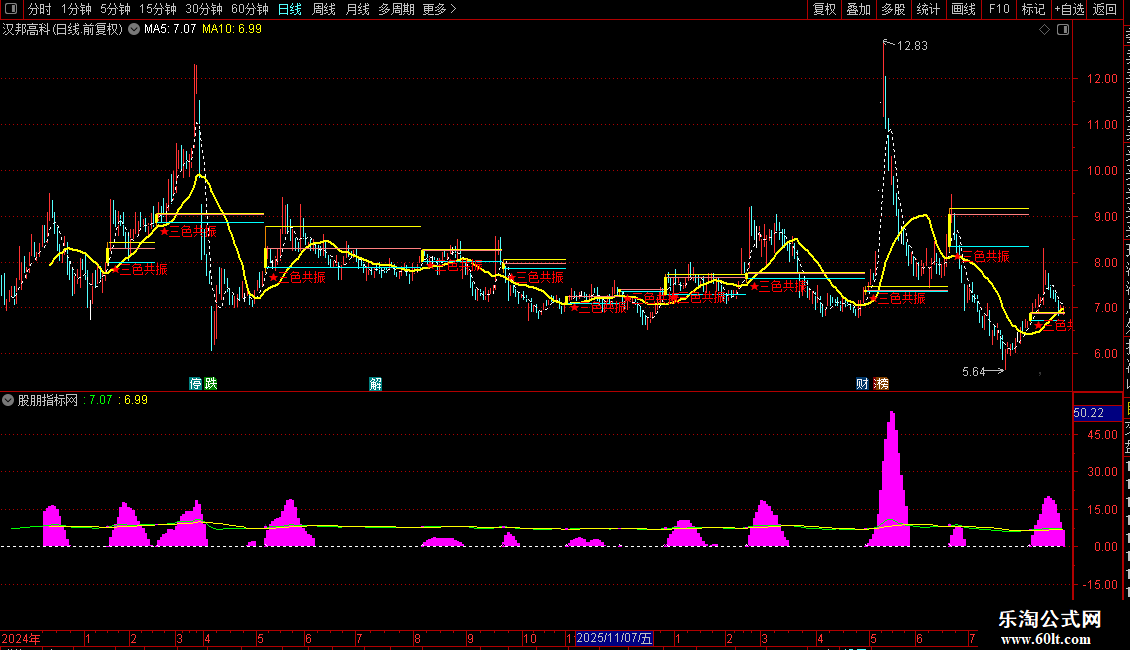Click the 50.22 indicator value box
Image resolution: width=1130 pixels, height=650 pixels.
(x=1098, y=413)
